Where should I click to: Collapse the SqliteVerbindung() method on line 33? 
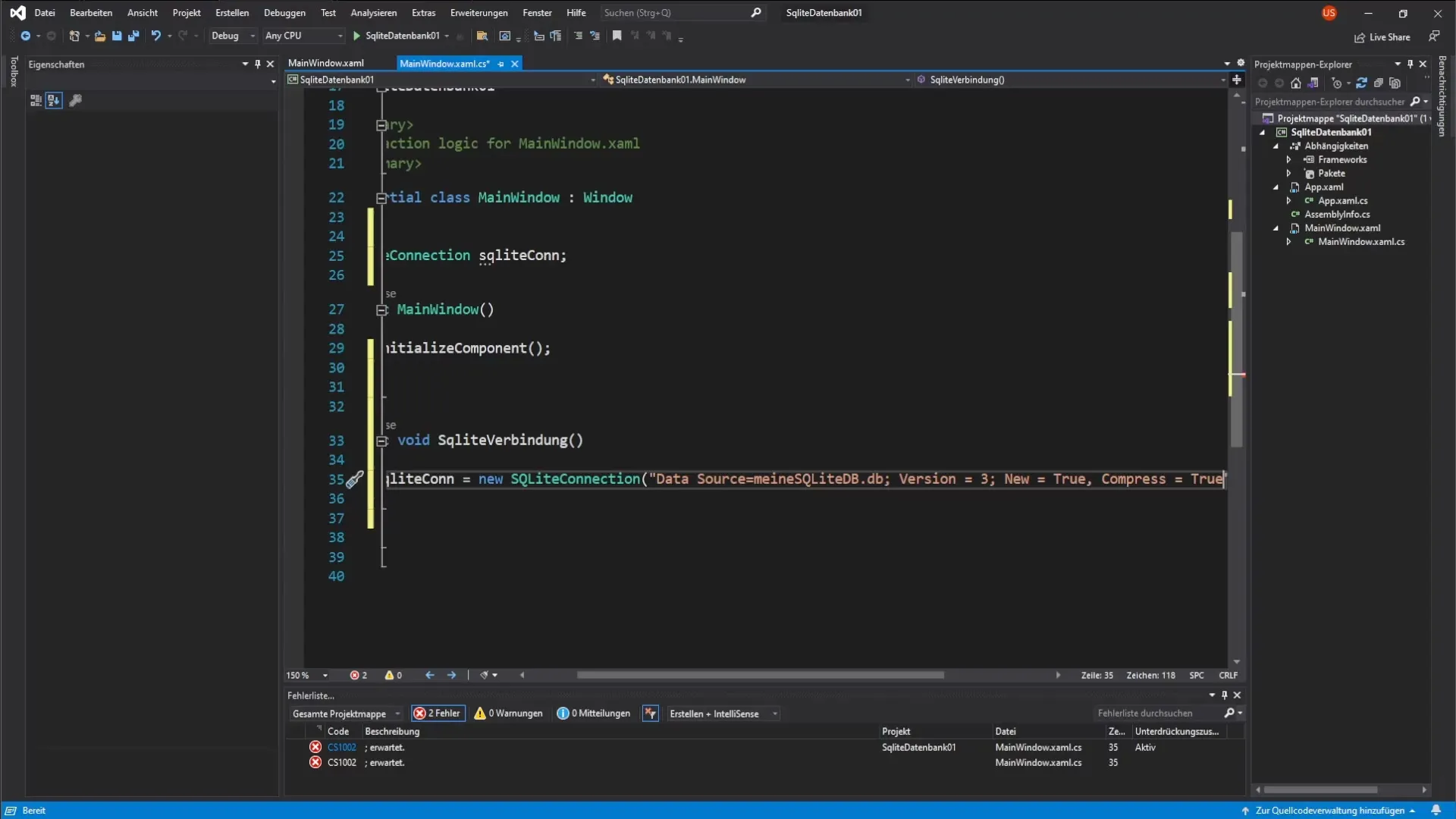[x=382, y=441]
